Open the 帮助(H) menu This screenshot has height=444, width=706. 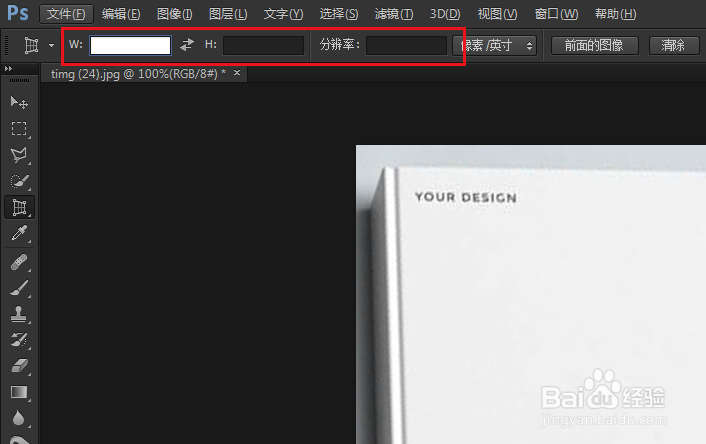[615, 14]
